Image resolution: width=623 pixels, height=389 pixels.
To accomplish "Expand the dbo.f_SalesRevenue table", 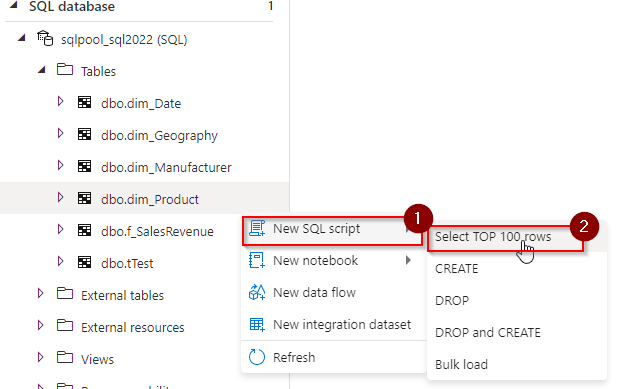I will (x=60, y=230).
